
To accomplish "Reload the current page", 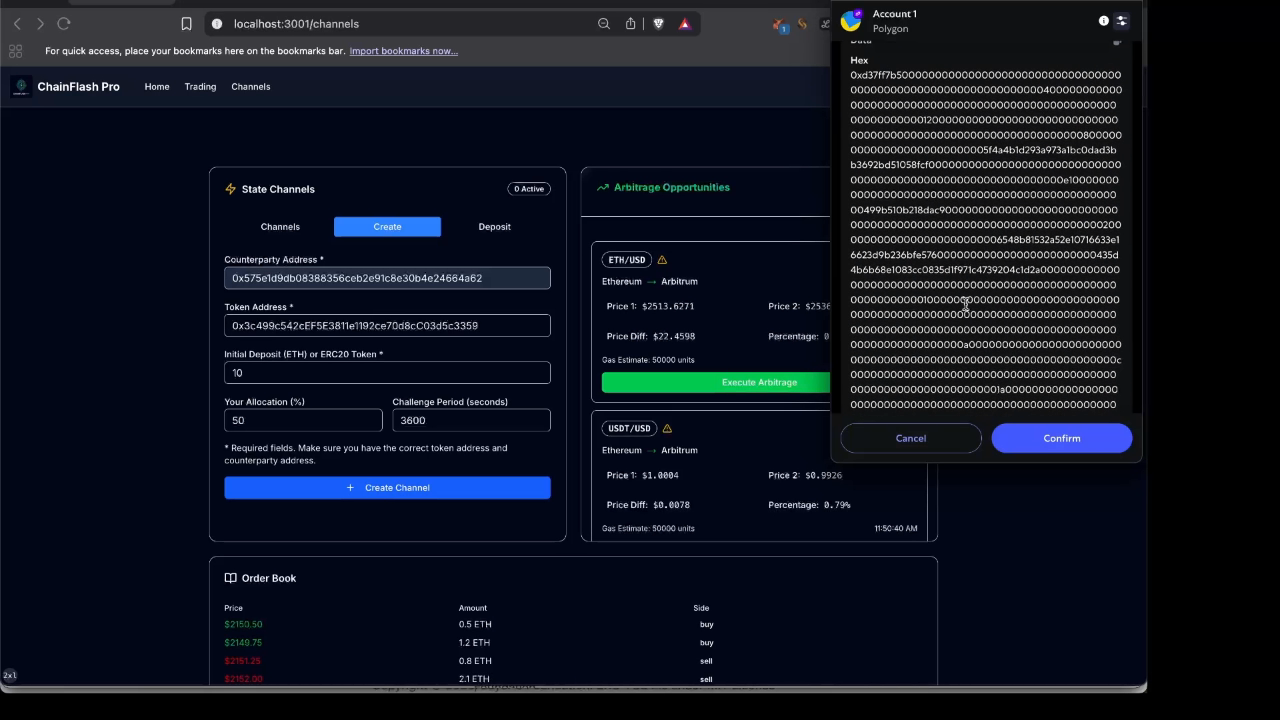I will pos(64,23).
